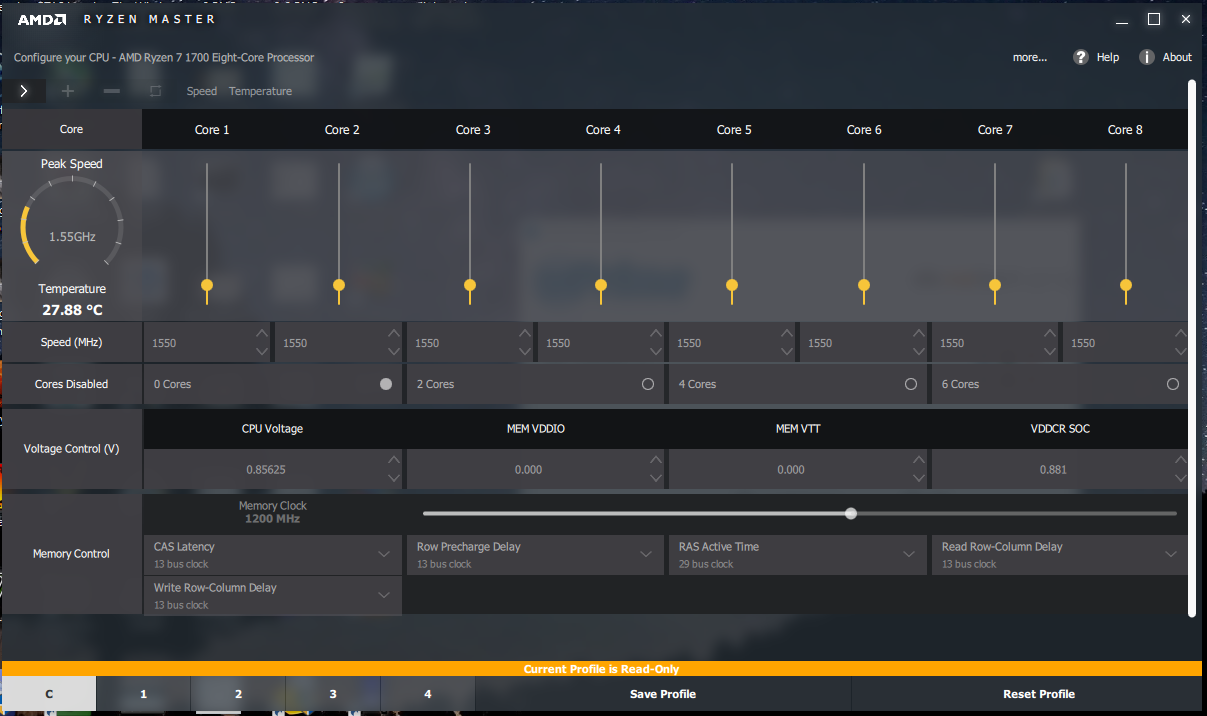Expand the sidebar with the chevron arrow

[24, 91]
